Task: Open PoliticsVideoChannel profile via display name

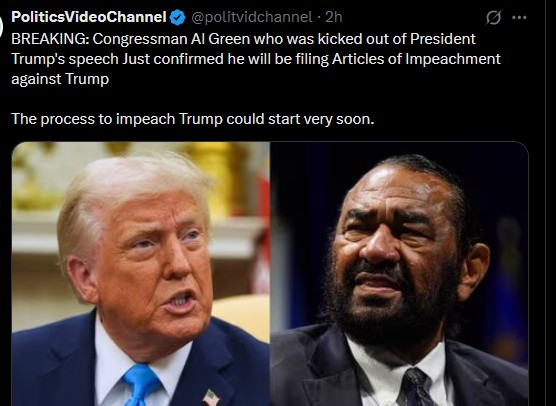Action: [89, 17]
